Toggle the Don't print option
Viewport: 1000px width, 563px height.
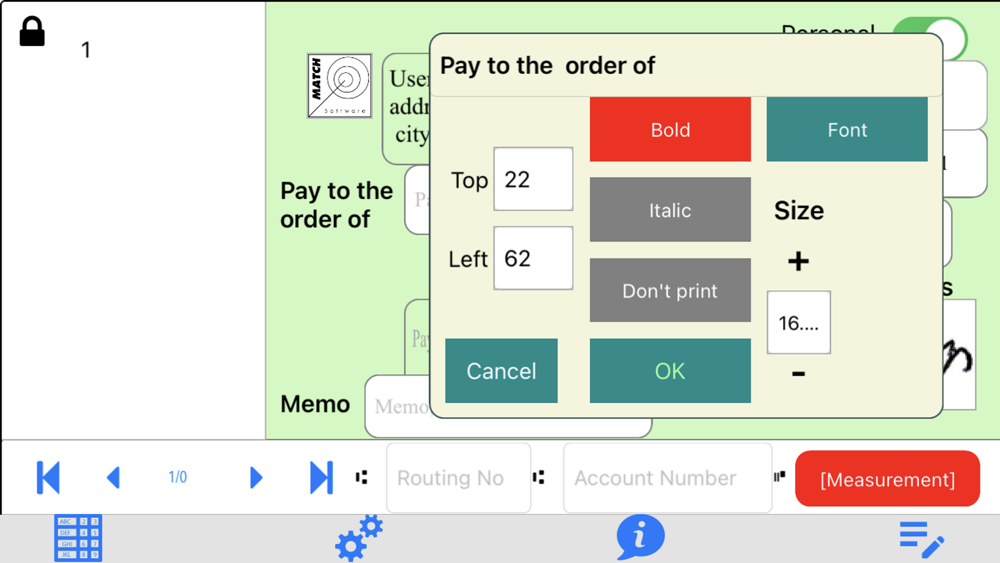click(x=670, y=291)
